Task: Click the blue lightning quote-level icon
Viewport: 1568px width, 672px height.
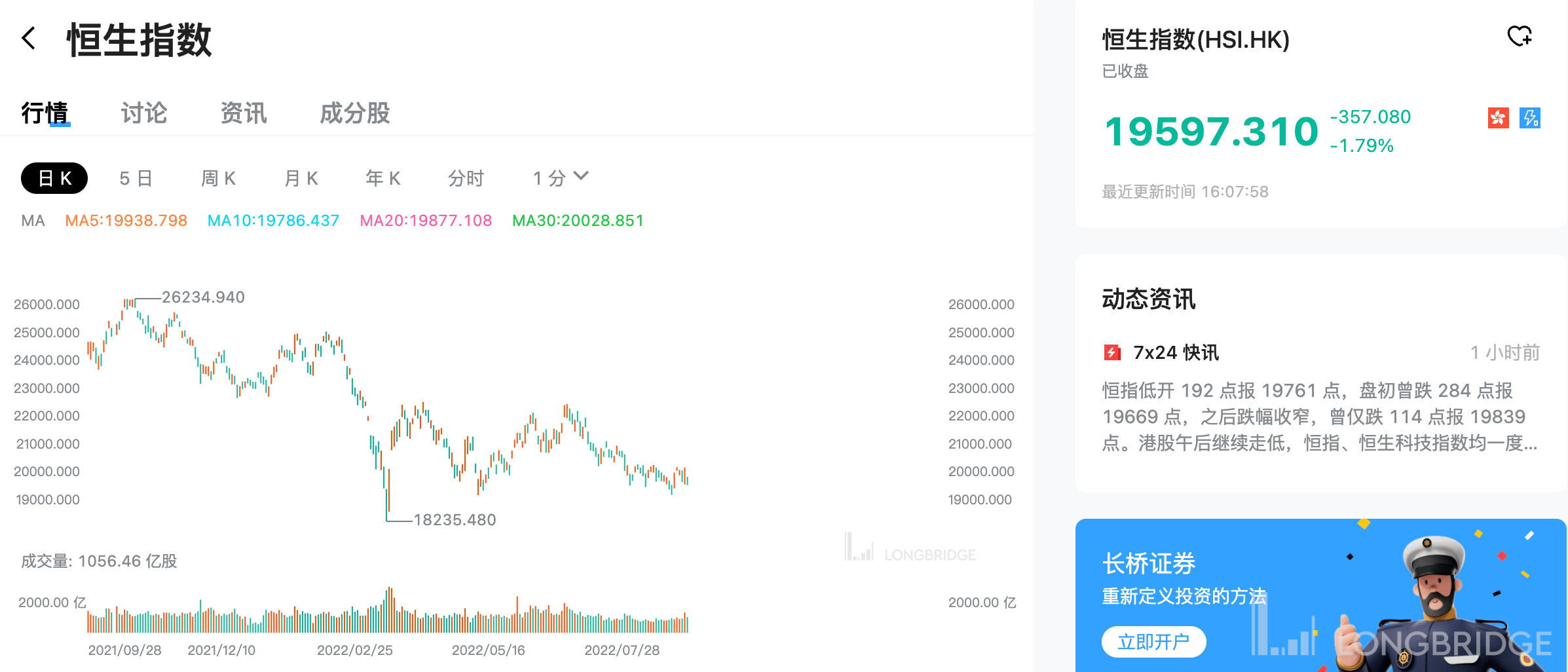Action: tap(1531, 117)
